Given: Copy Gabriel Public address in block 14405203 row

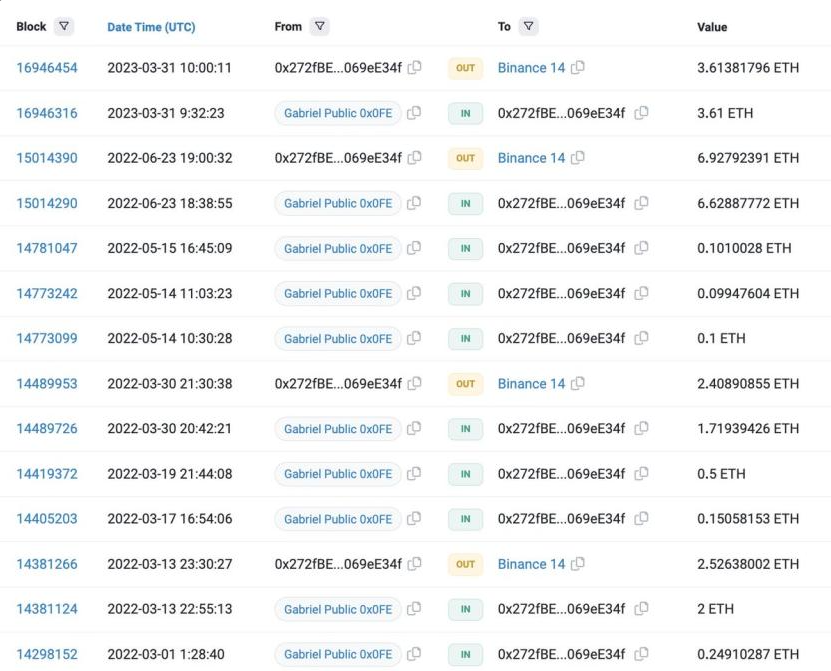Looking at the screenshot, I should point(414,518).
